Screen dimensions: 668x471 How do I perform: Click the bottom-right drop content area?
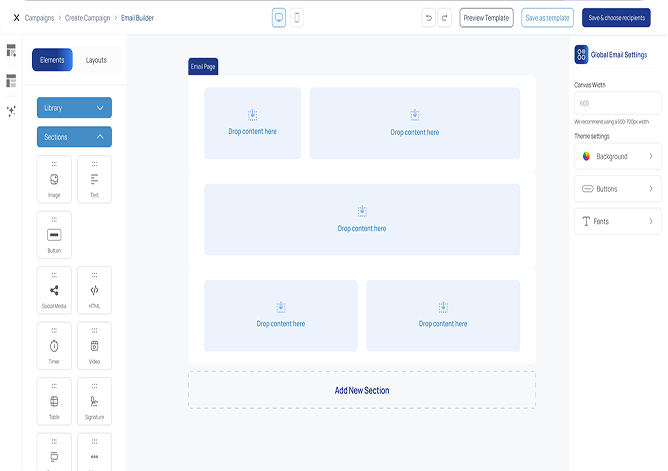[x=443, y=316]
